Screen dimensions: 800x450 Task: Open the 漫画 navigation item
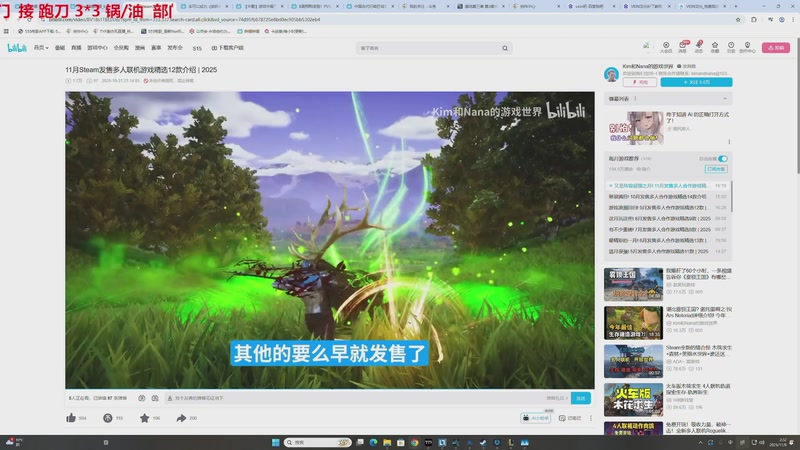(x=140, y=48)
